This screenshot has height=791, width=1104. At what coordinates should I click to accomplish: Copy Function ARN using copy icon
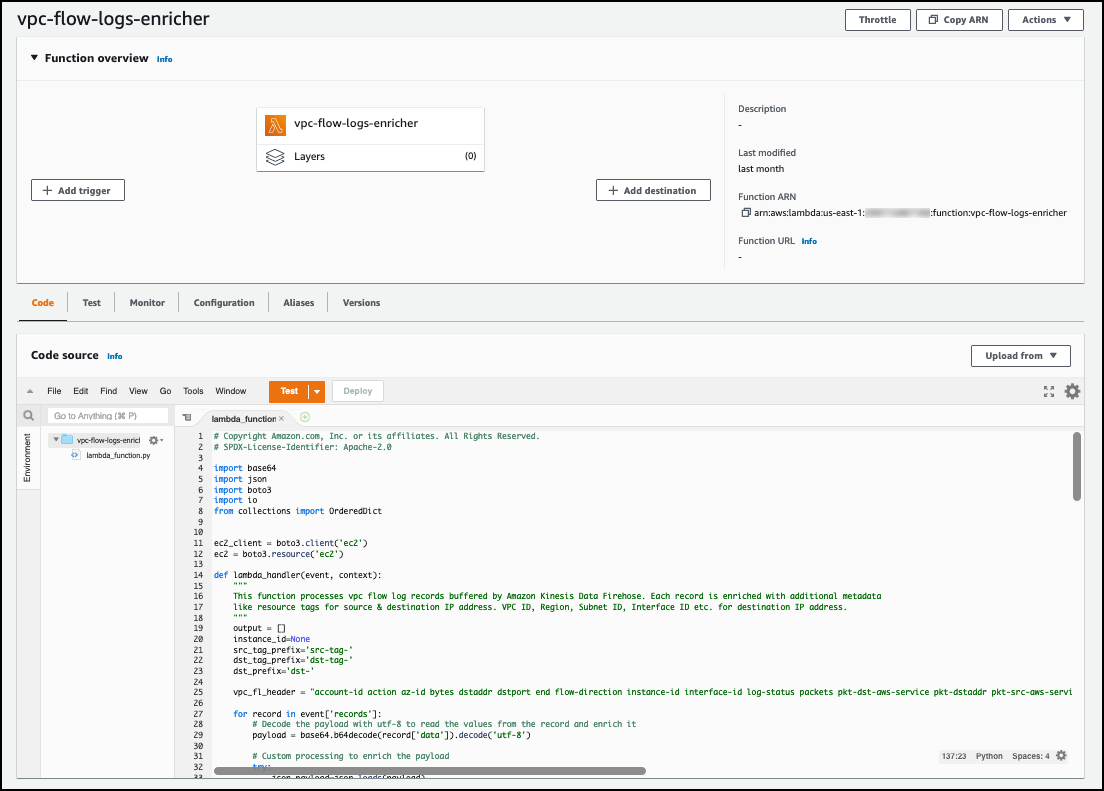pos(746,213)
